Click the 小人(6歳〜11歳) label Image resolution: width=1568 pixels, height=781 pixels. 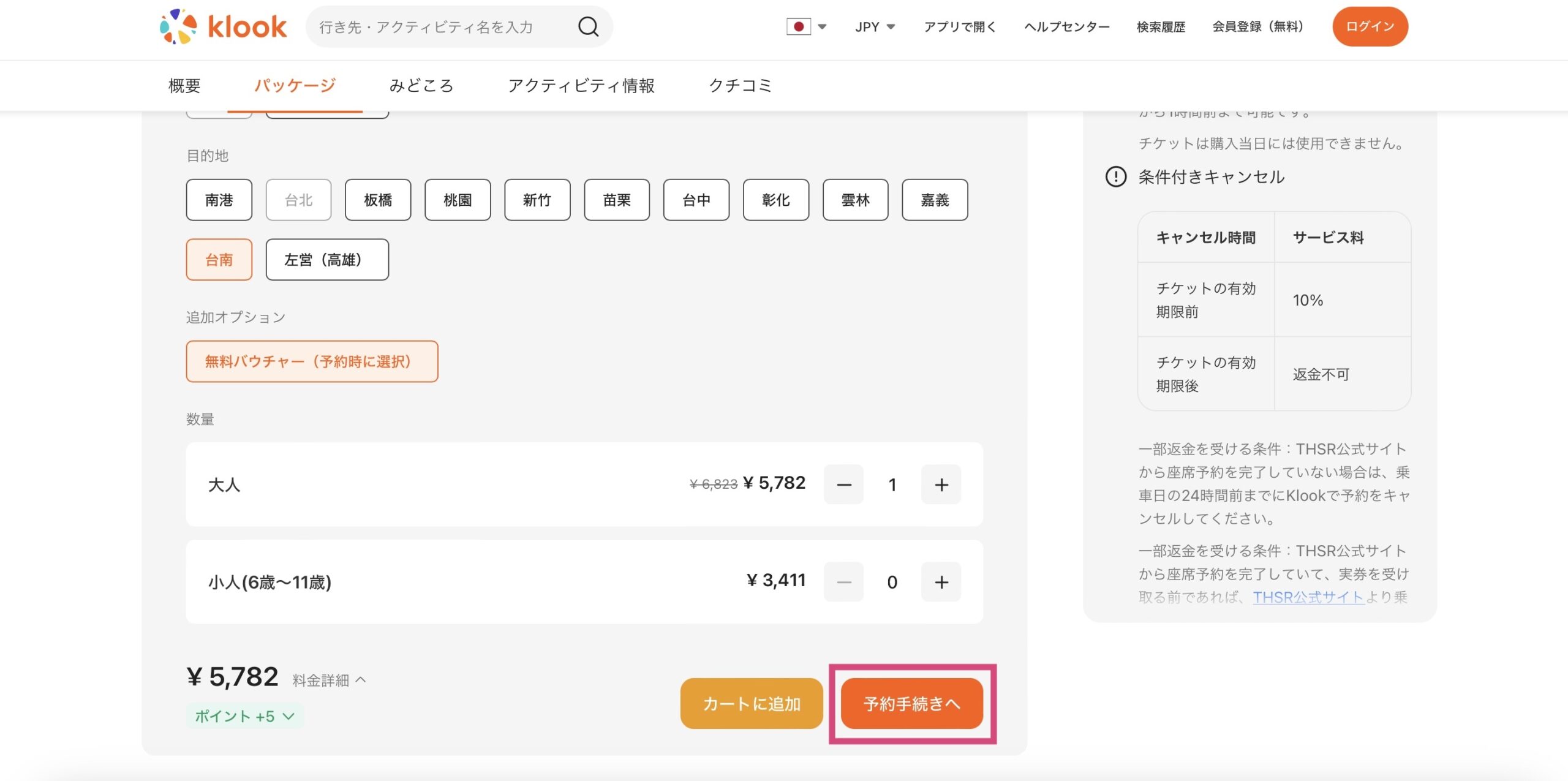pos(269,582)
